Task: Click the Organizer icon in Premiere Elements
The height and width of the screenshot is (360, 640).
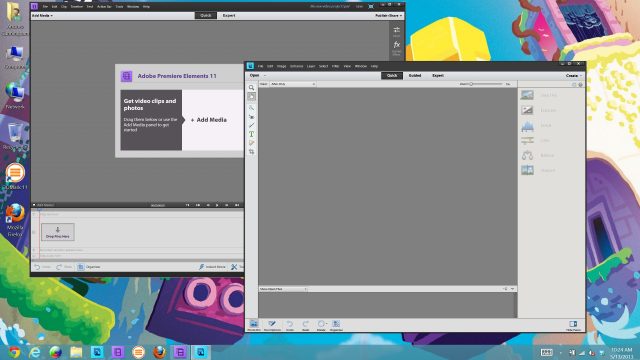Action: [x=89, y=267]
